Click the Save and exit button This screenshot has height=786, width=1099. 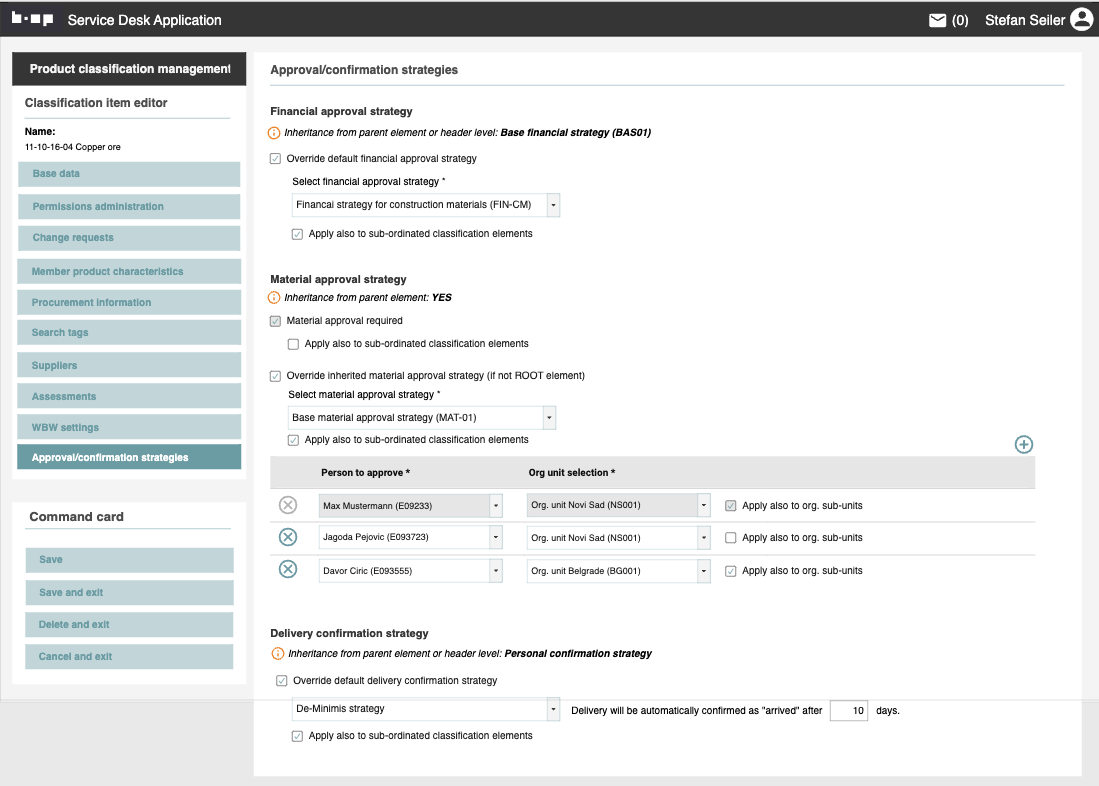point(125,593)
